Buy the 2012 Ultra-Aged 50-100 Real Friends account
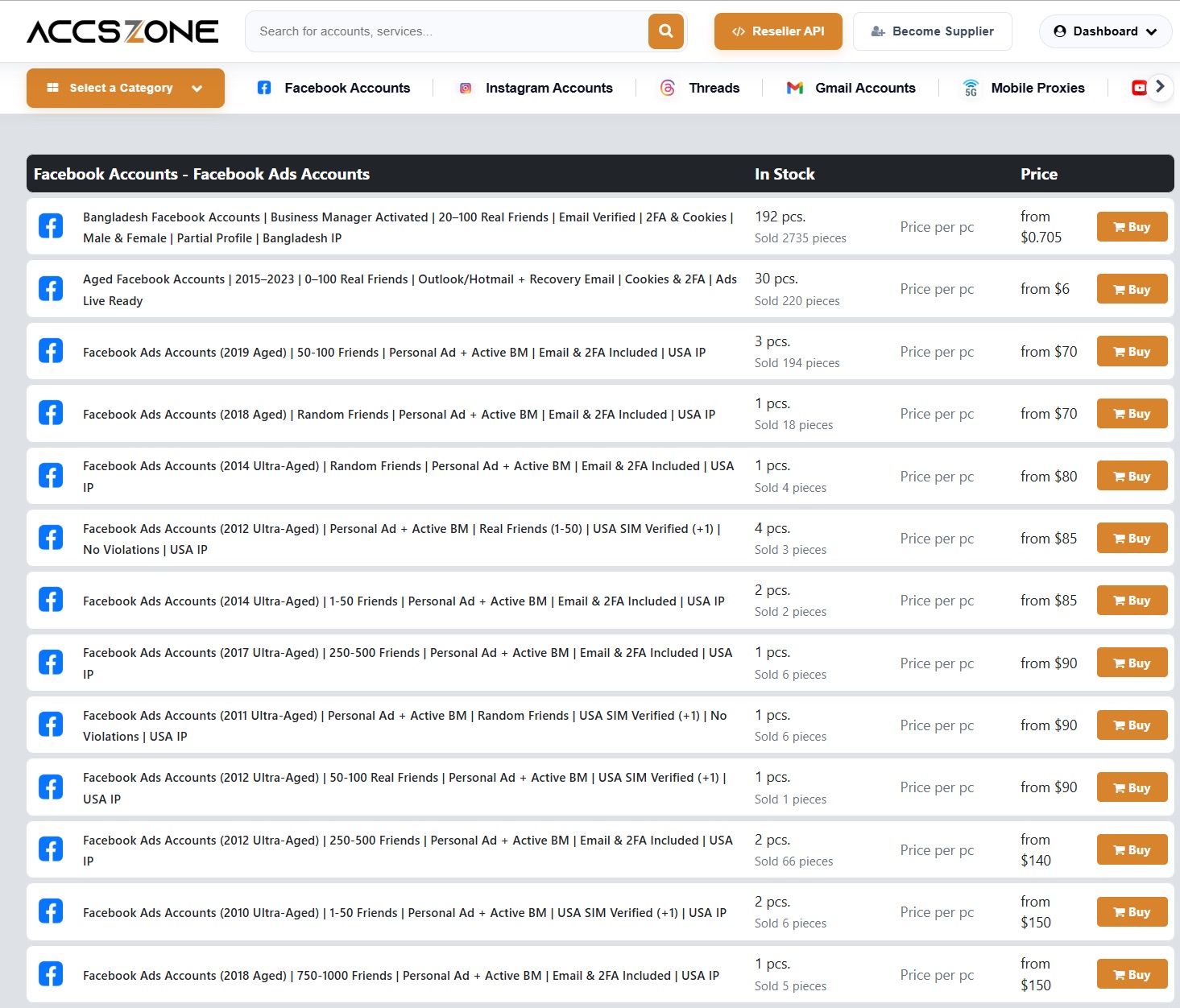1180x1008 pixels. (1132, 787)
